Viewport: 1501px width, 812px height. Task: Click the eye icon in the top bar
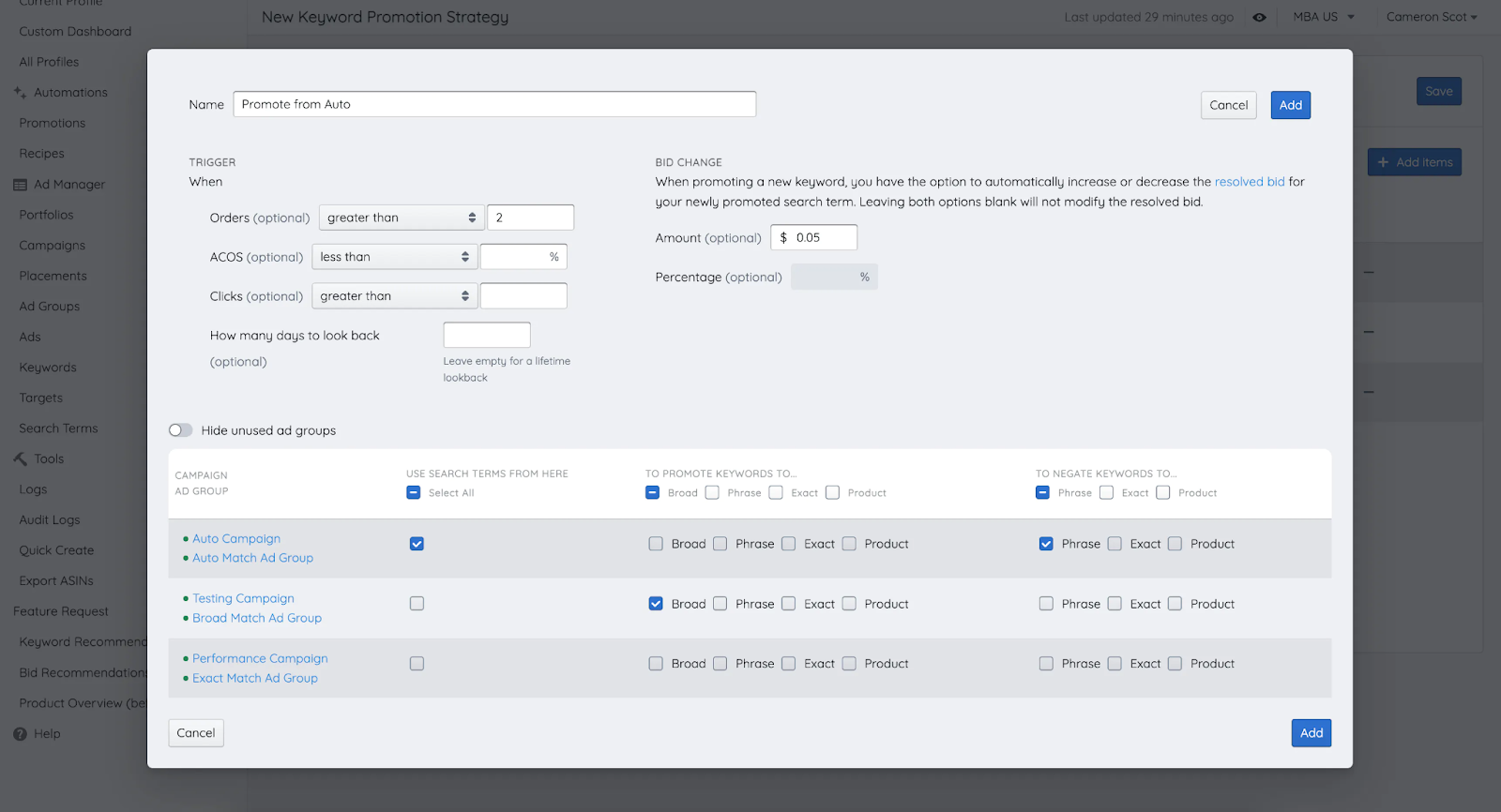coord(1259,17)
